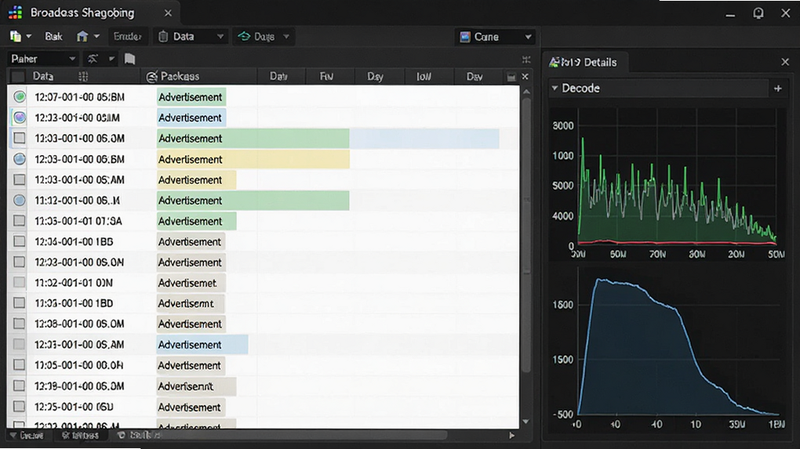The image size is (800, 449).
Task: Click the blue status circle on row 11:32-001-00
Action: pyautogui.click(x=19, y=201)
